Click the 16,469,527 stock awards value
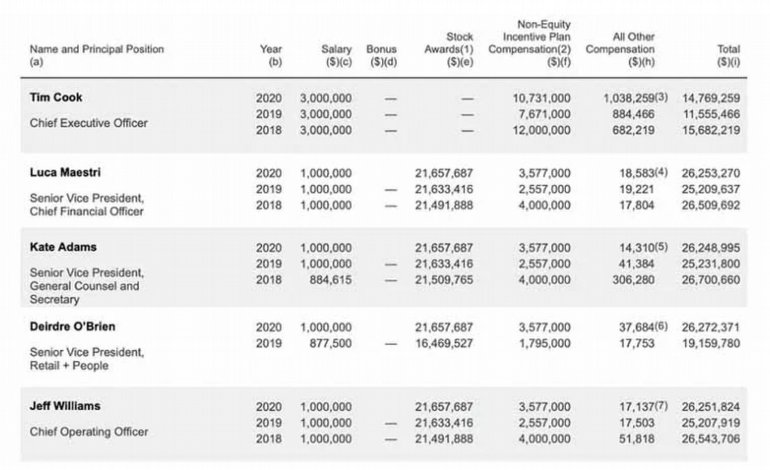 coord(444,342)
